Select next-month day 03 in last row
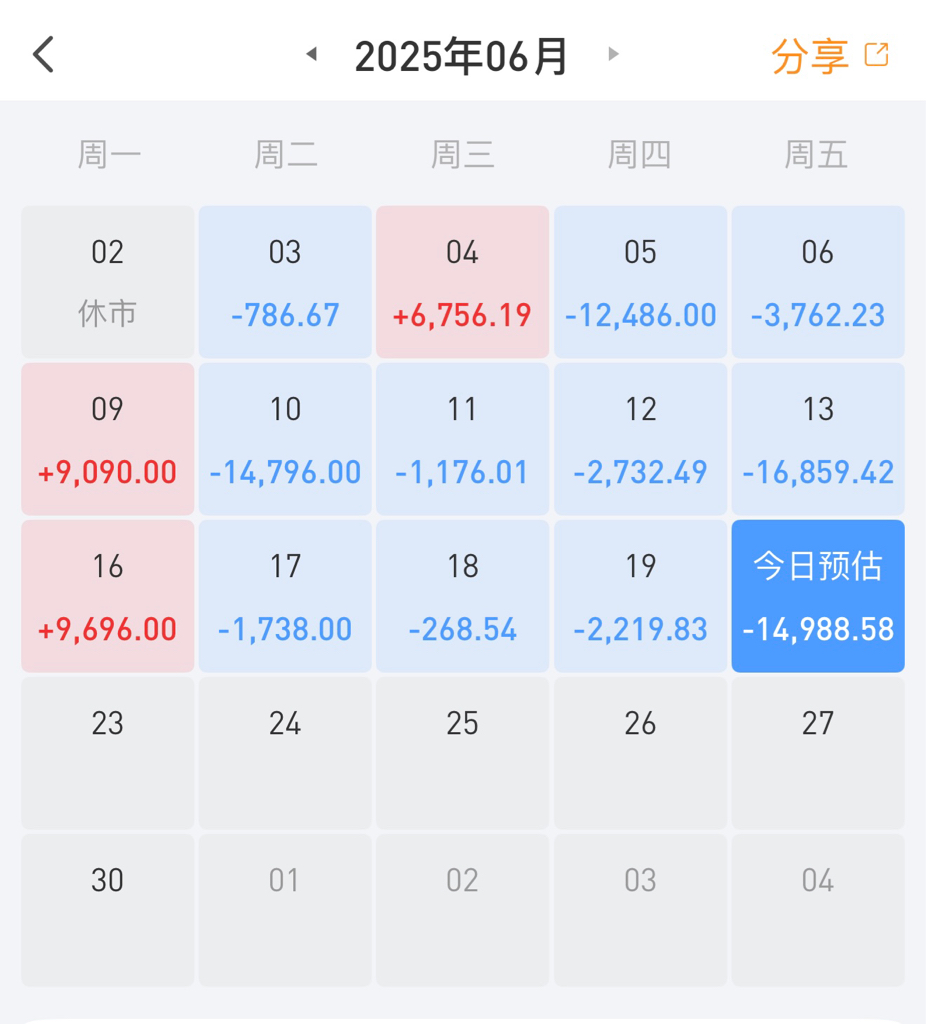This screenshot has height=1024, width=926. pos(641,910)
